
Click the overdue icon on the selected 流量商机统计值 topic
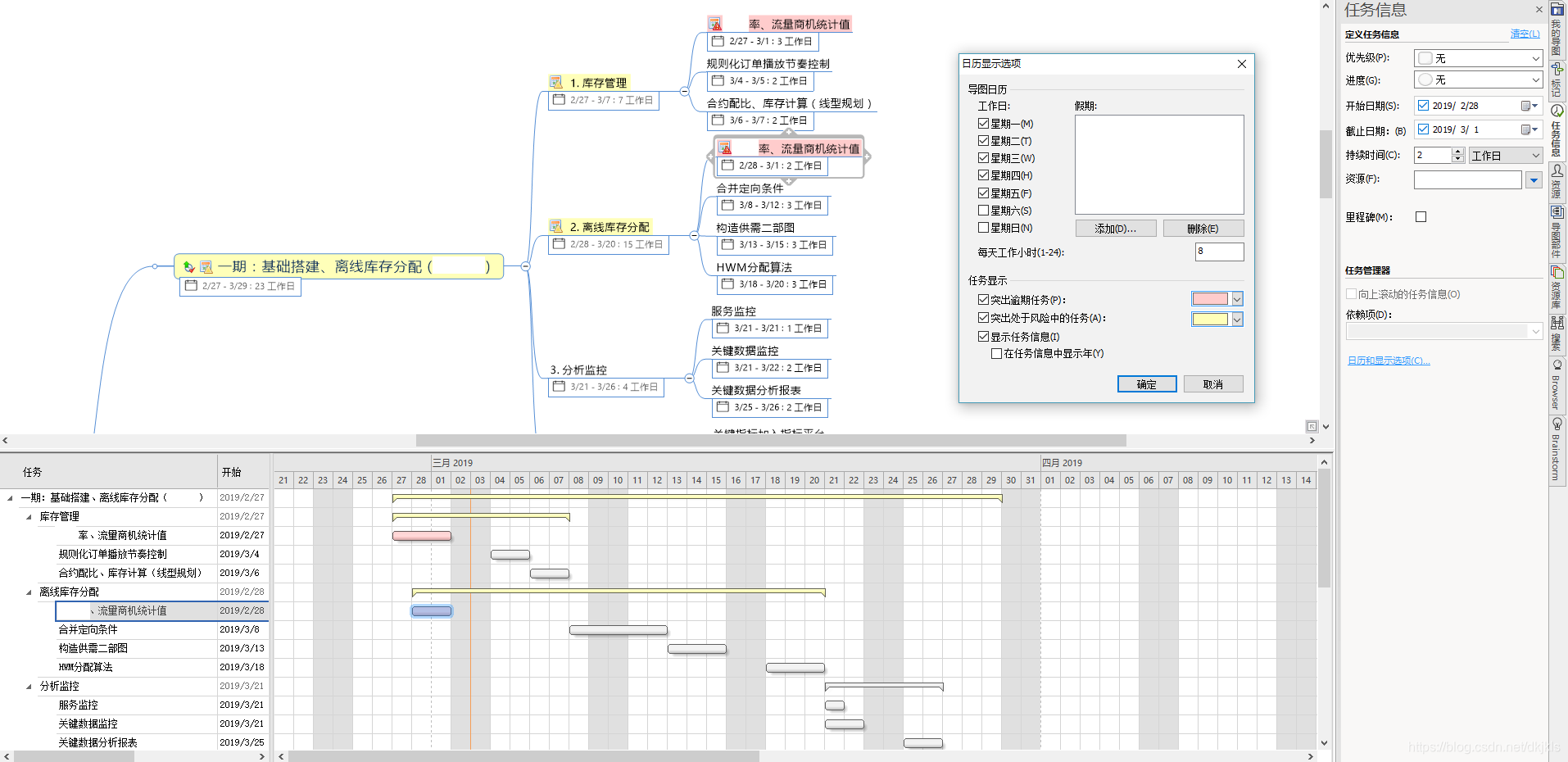pos(725,148)
